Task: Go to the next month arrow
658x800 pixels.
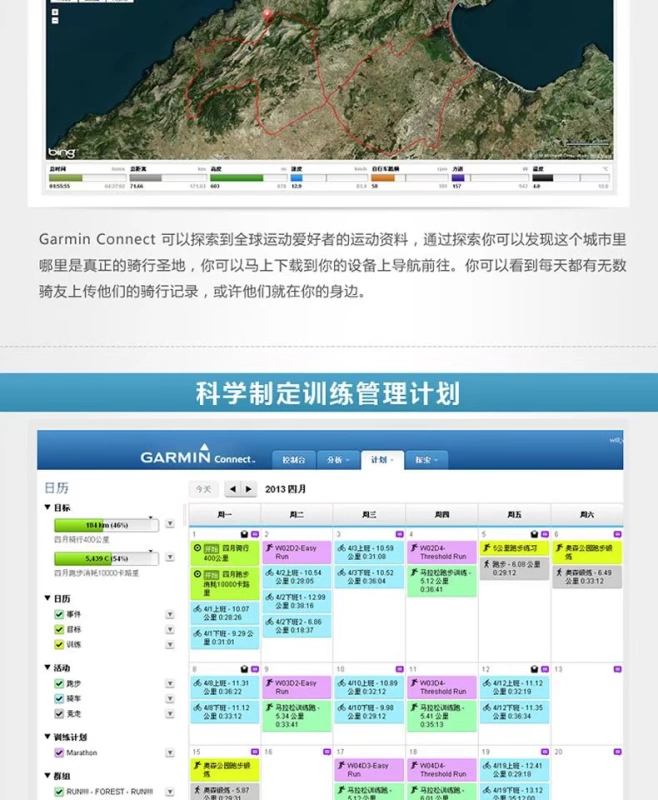Action: click(248, 489)
